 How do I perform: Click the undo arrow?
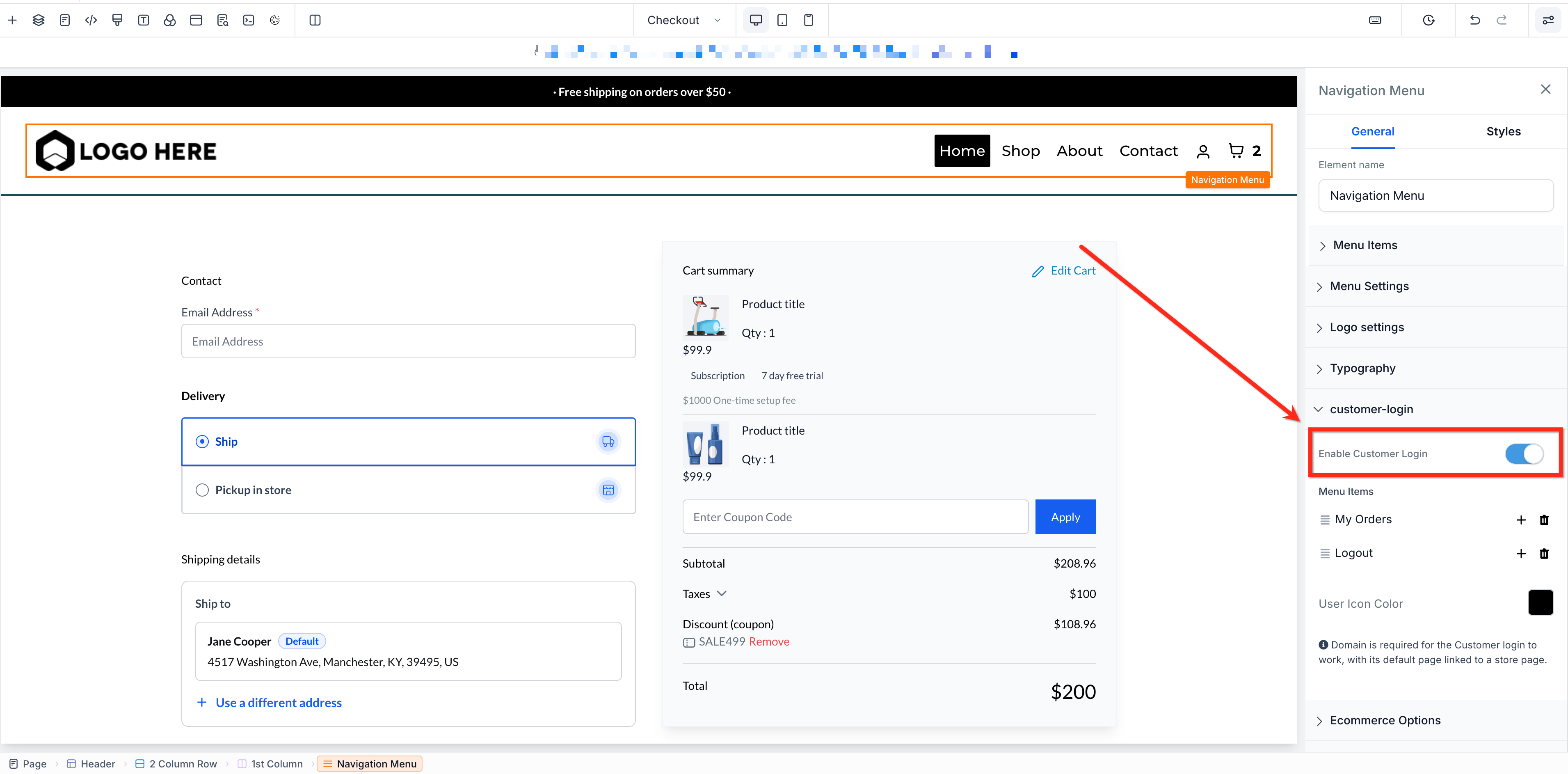pyautogui.click(x=1474, y=20)
